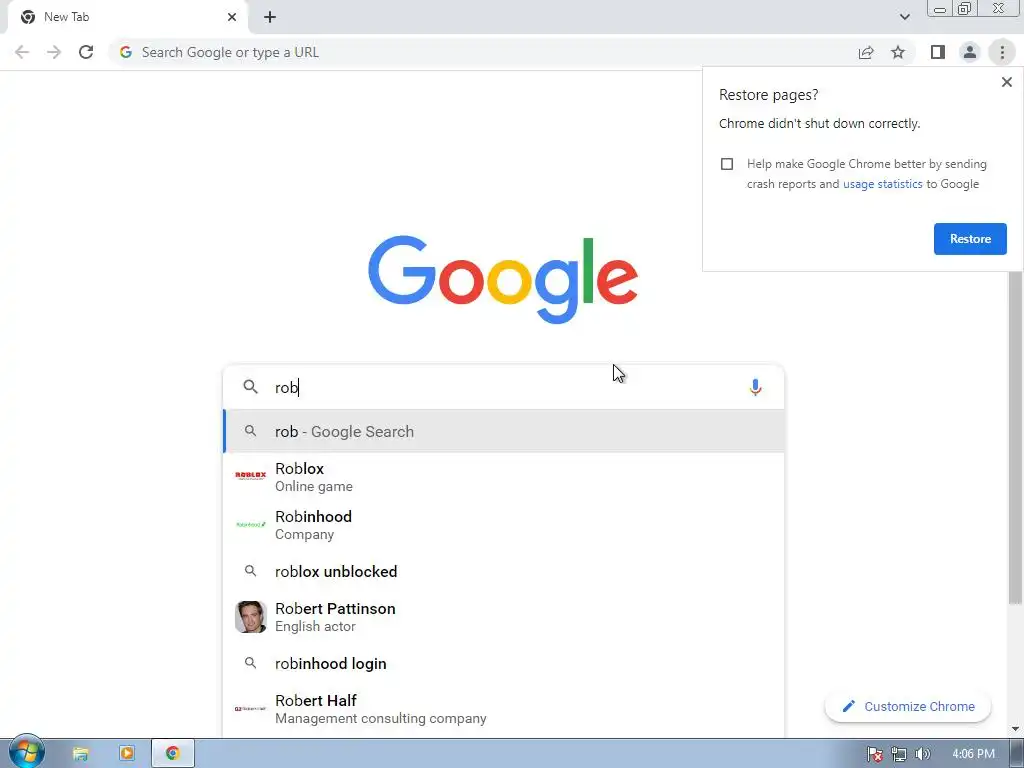Image resolution: width=1024 pixels, height=768 pixels.
Task: Click the blue Restore button
Action: click(970, 239)
